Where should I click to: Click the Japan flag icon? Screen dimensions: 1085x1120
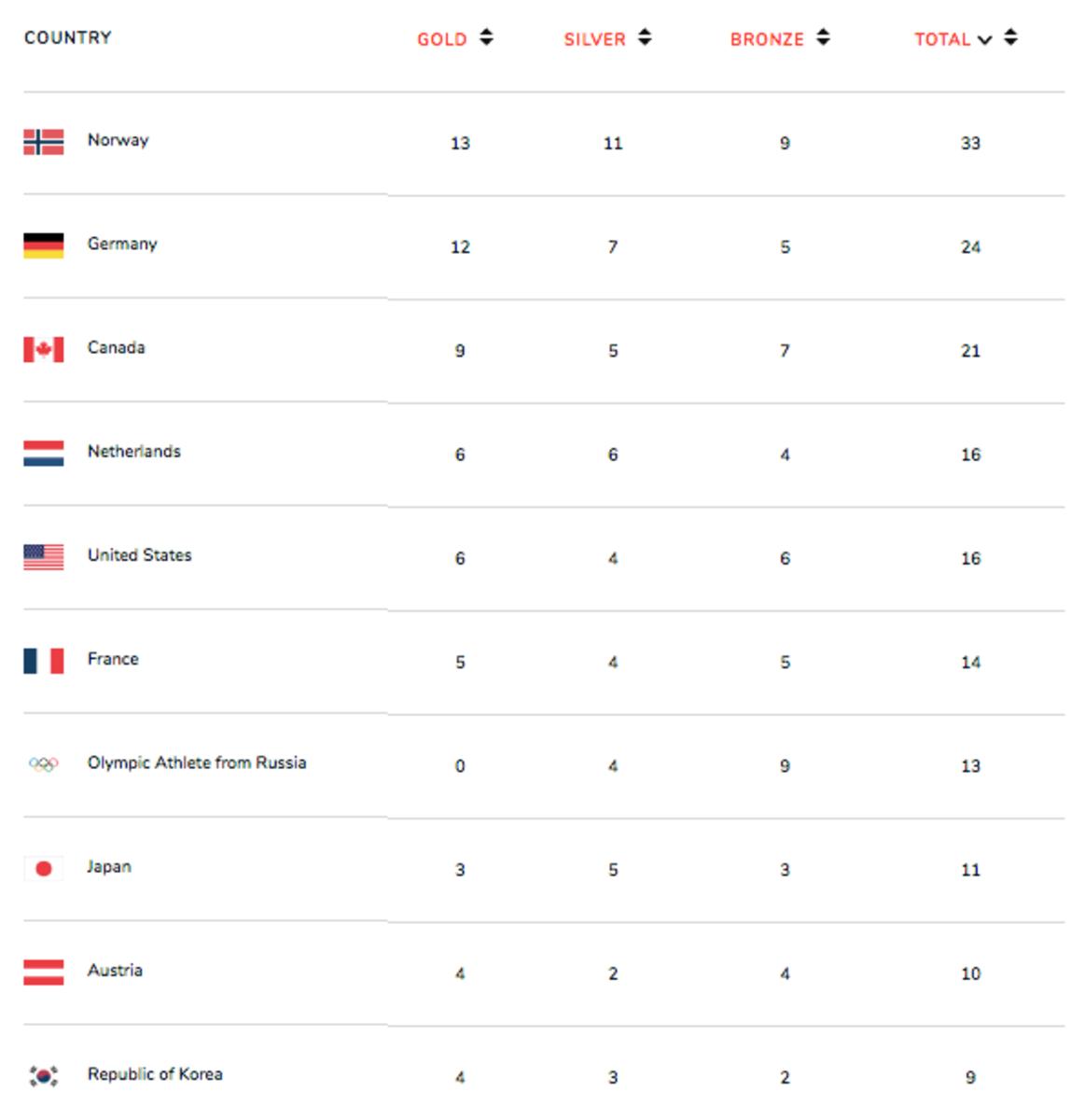click(x=43, y=866)
